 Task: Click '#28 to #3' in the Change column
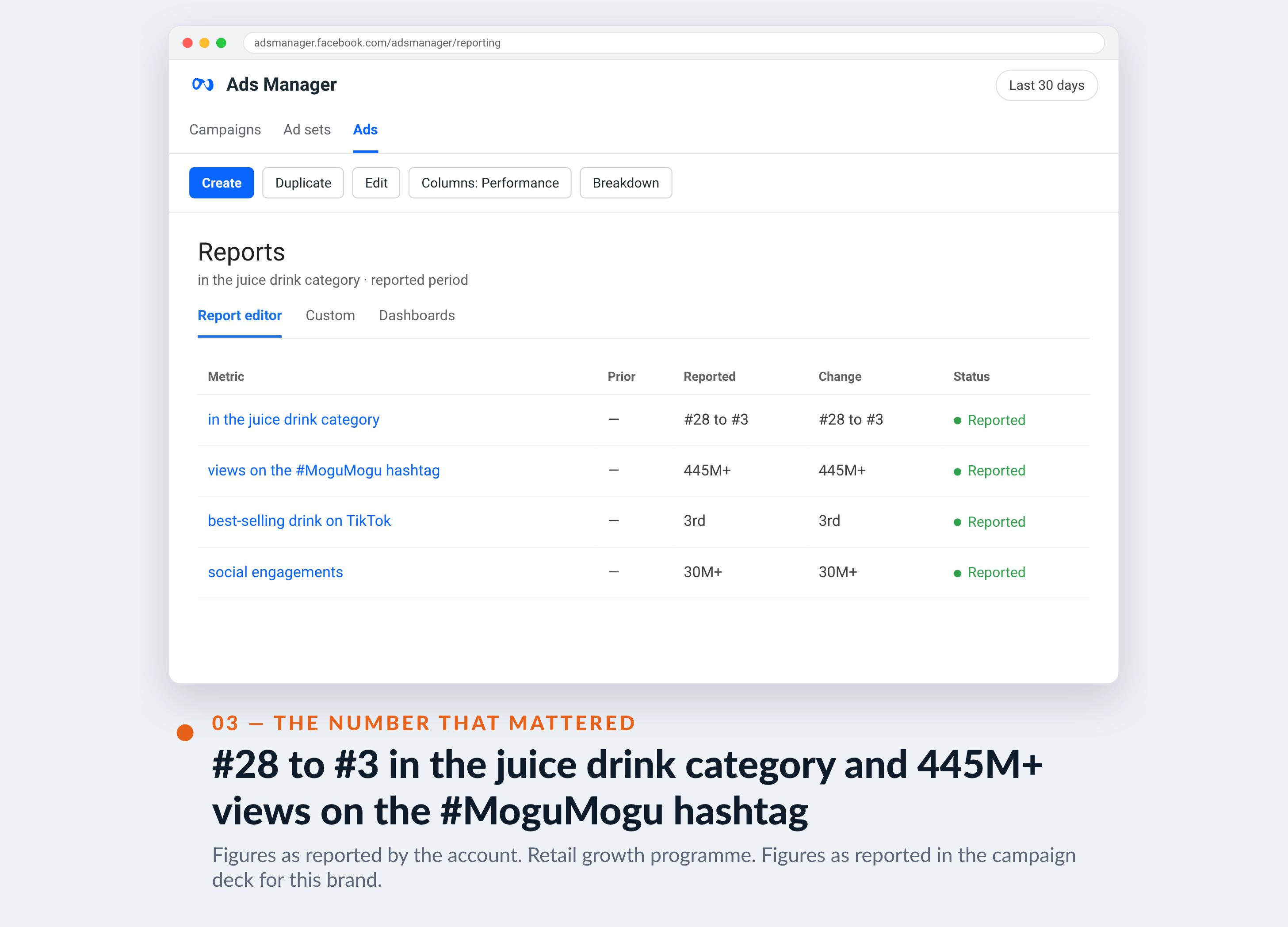click(851, 420)
